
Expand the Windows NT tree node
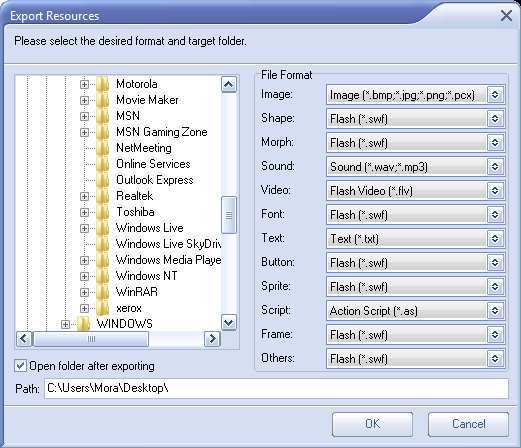(84, 276)
